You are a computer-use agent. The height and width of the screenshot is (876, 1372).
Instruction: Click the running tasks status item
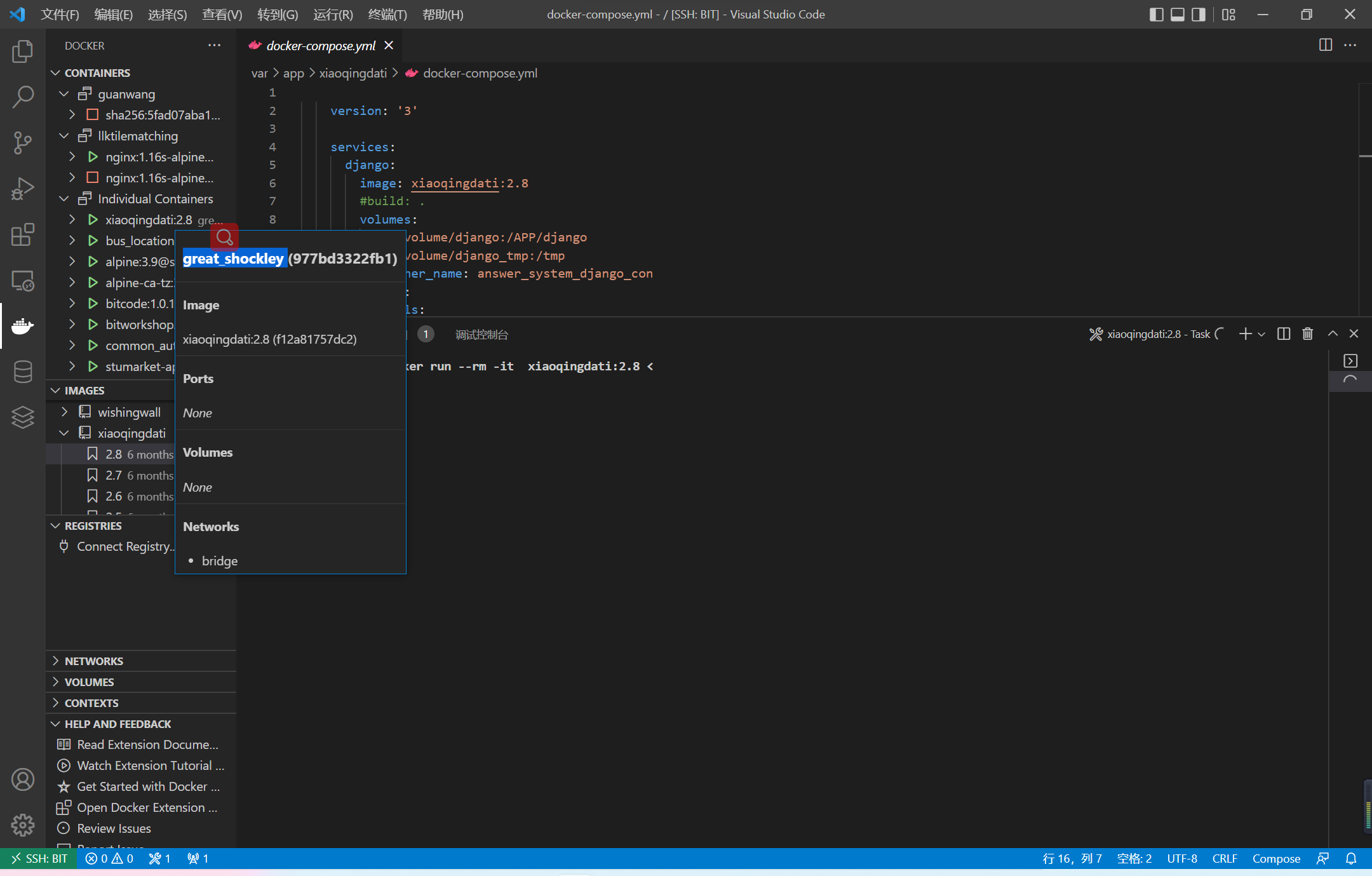point(159,858)
